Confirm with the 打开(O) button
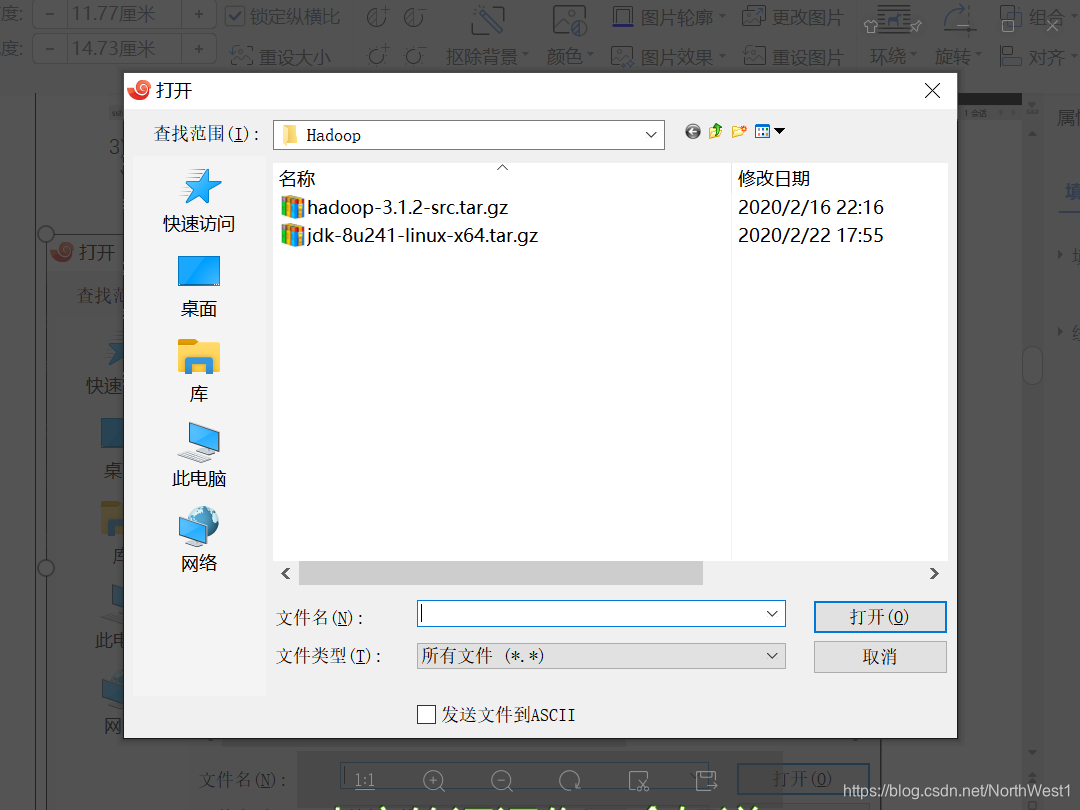This screenshot has height=810, width=1080. 880,616
